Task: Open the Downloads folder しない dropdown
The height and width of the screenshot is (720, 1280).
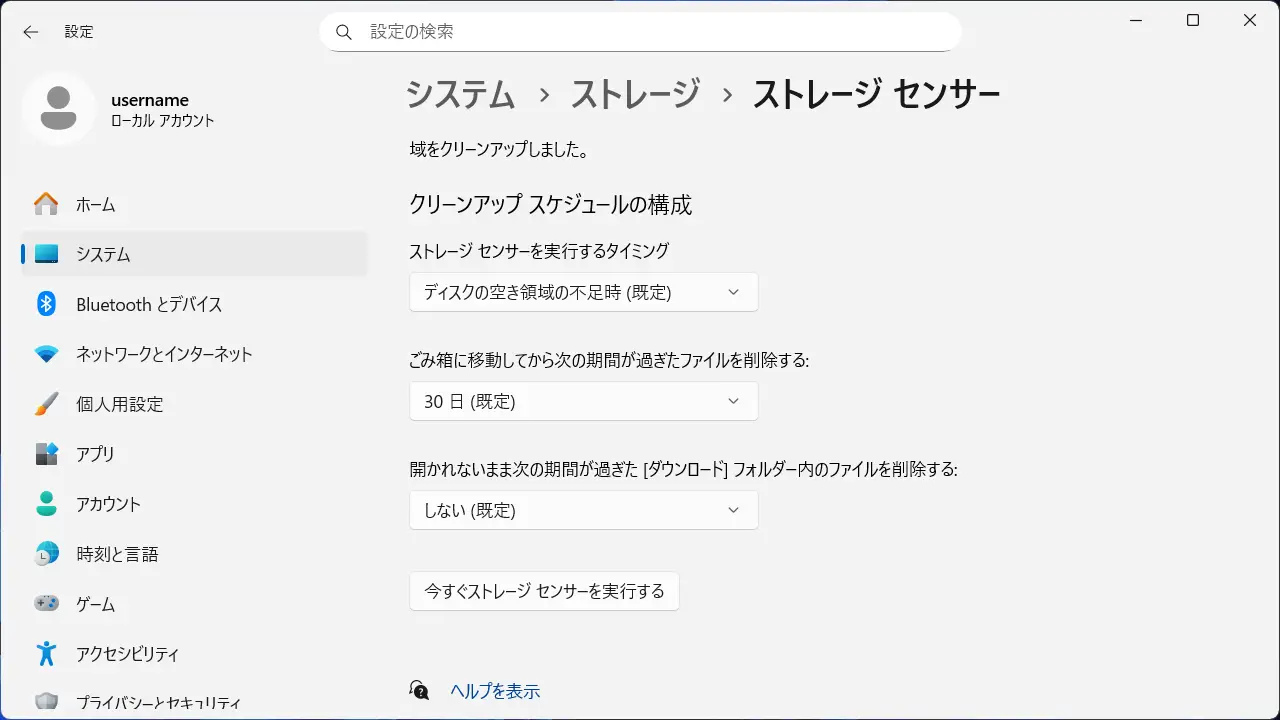Action: (583, 510)
